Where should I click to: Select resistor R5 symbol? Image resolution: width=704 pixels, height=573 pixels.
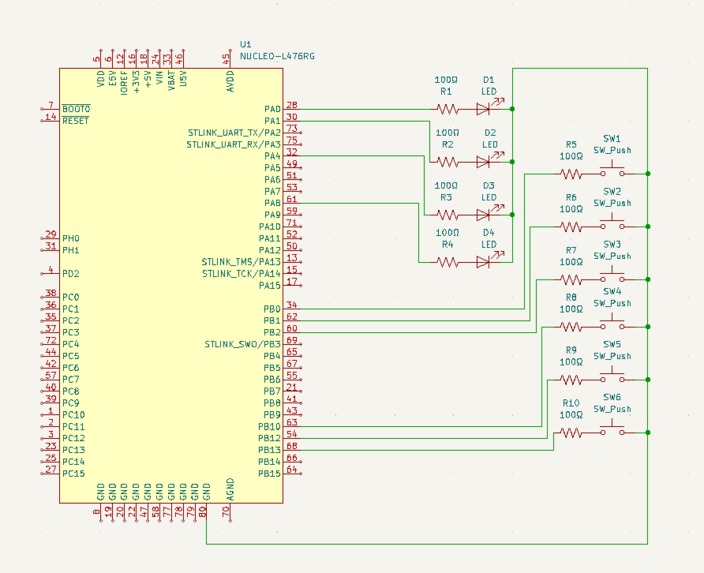click(571, 173)
